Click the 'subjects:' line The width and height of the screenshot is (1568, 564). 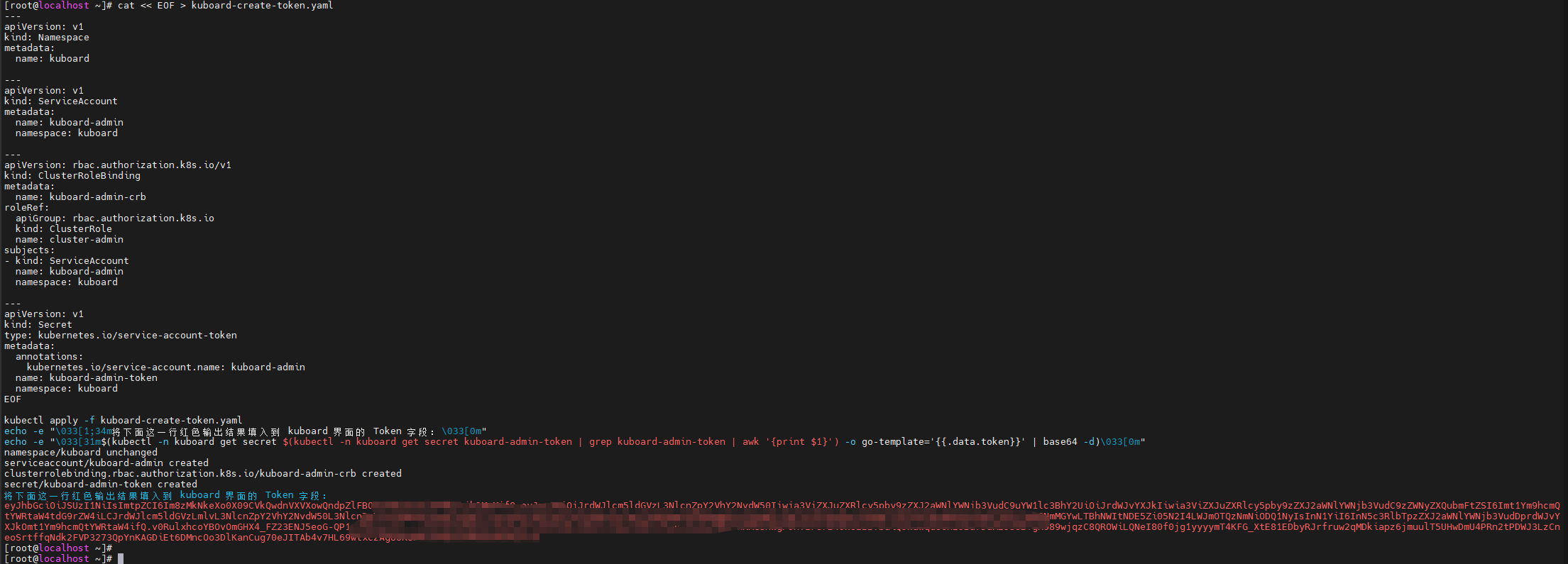click(29, 250)
